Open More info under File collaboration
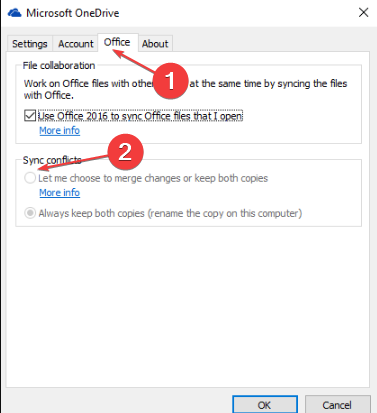The height and width of the screenshot is (413, 377). click(60, 130)
